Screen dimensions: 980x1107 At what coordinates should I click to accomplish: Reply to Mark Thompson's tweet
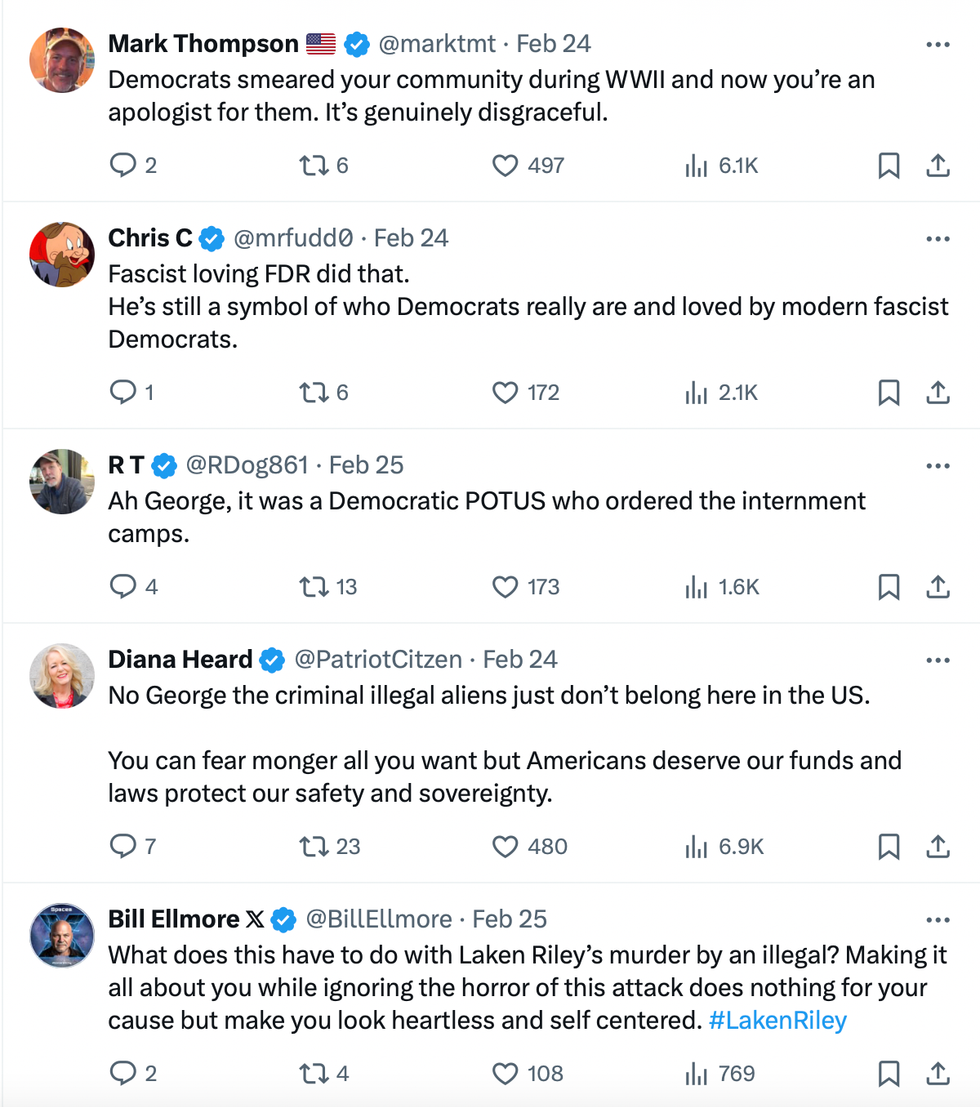tap(122, 165)
